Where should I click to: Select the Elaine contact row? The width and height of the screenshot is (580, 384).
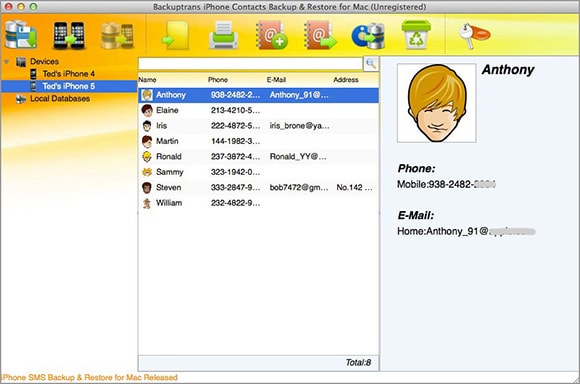[x=259, y=110]
